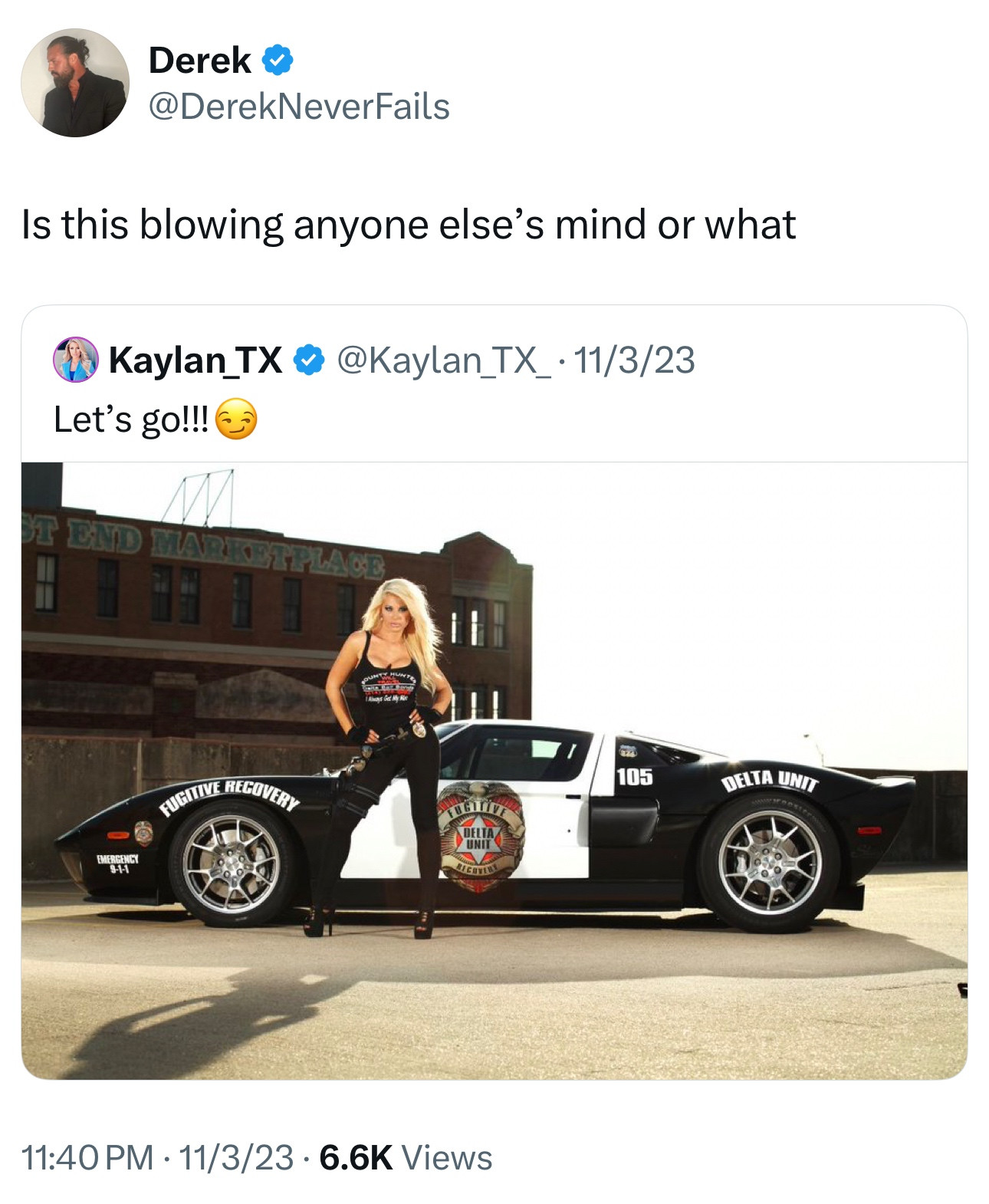Open the @DerekNeverFails handle
This screenshot has height=1204, width=989.
[x=299, y=107]
